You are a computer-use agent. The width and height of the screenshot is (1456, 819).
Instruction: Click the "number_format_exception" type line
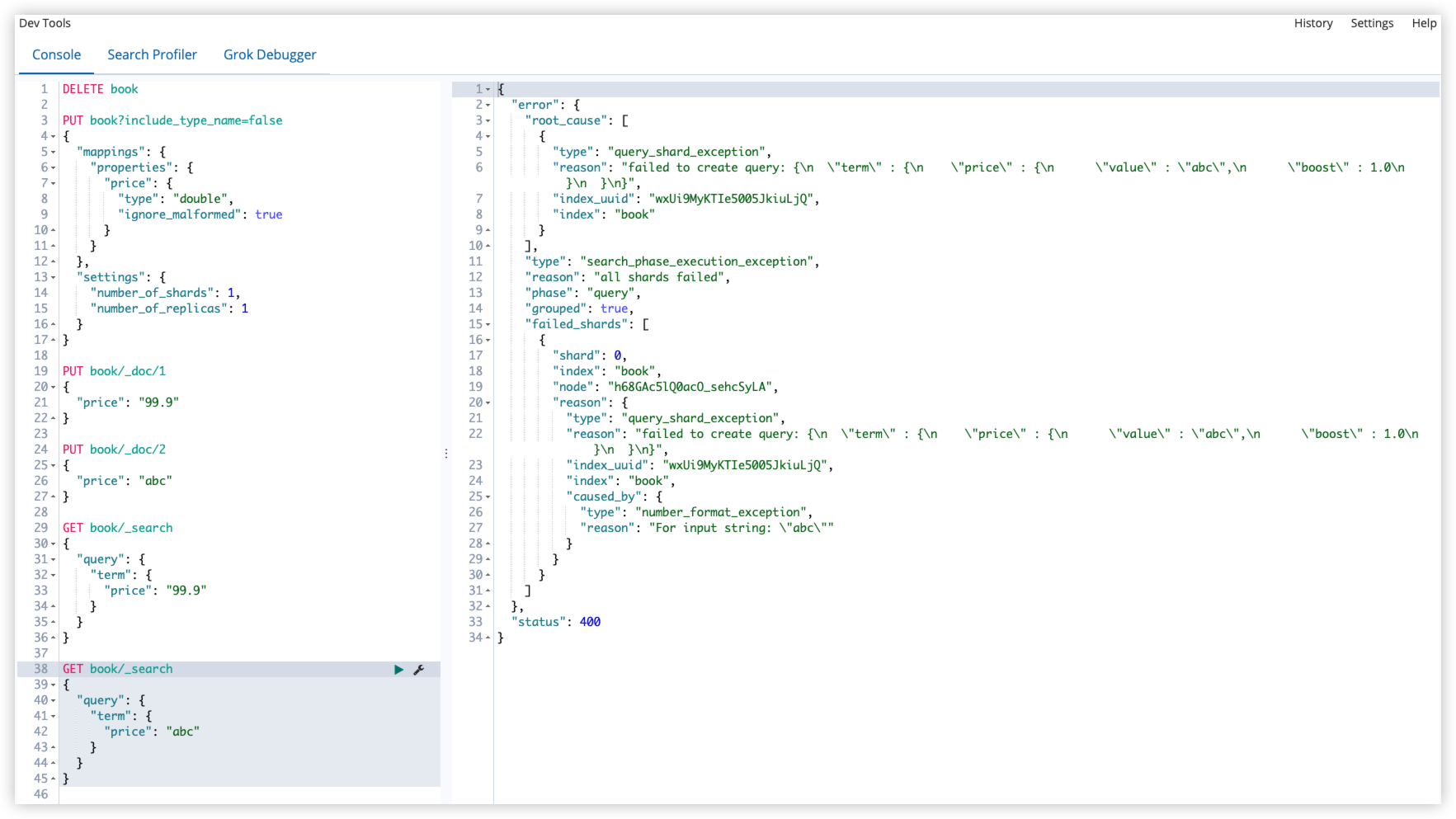pos(696,512)
